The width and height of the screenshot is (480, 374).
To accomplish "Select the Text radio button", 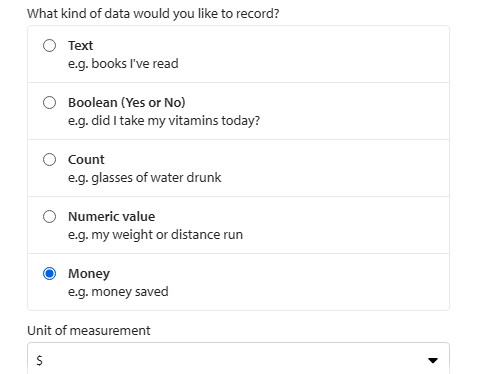I will pyautogui.click(x=49, y=46).
